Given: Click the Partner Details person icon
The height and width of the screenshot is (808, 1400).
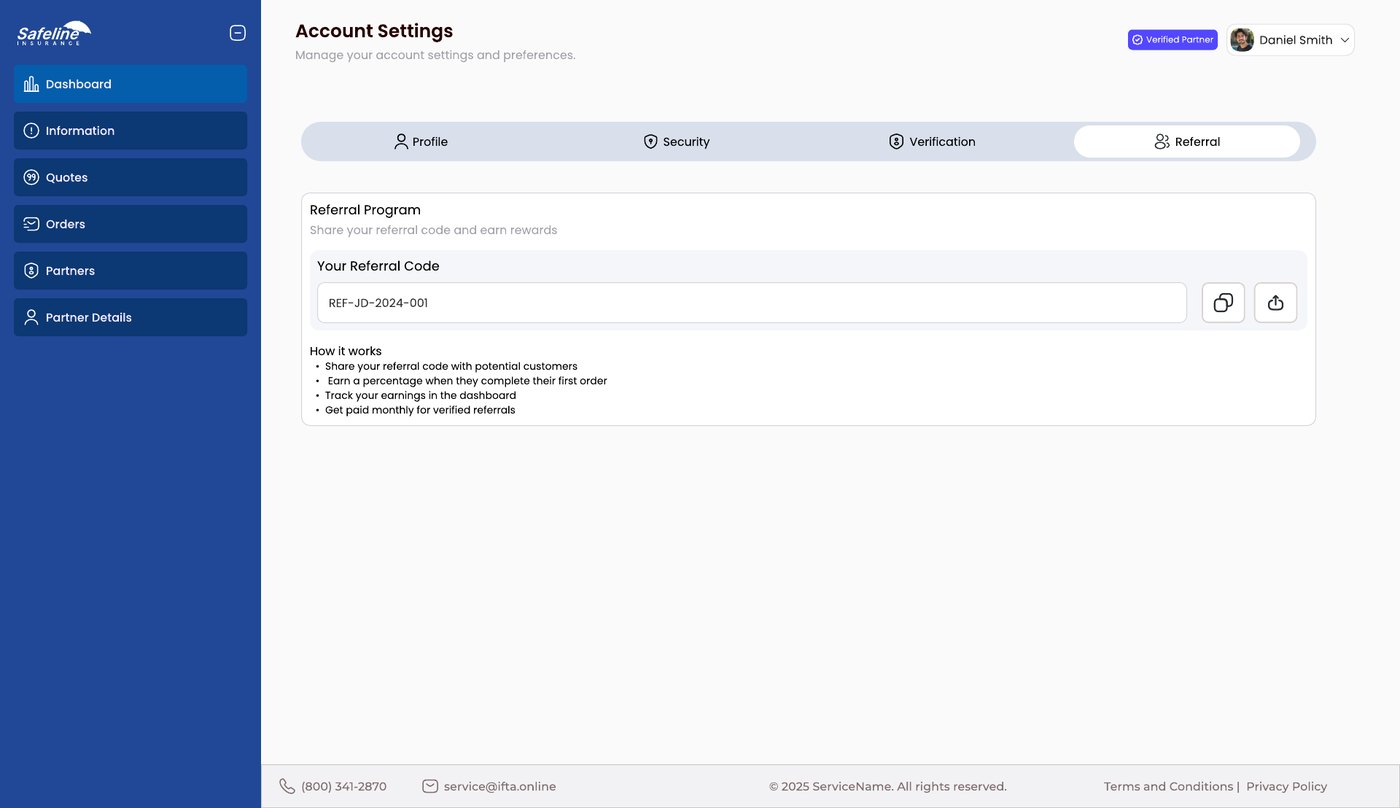Looking at the screenshot, I should [x=31, y=317].
